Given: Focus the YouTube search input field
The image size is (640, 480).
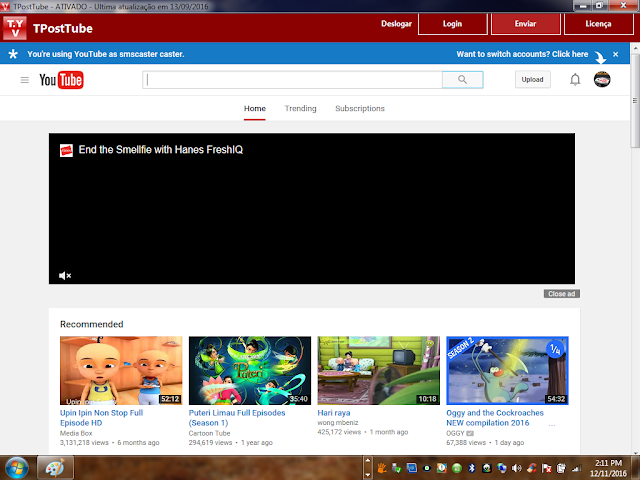Looking at the screenshot, I should point(292,80).
